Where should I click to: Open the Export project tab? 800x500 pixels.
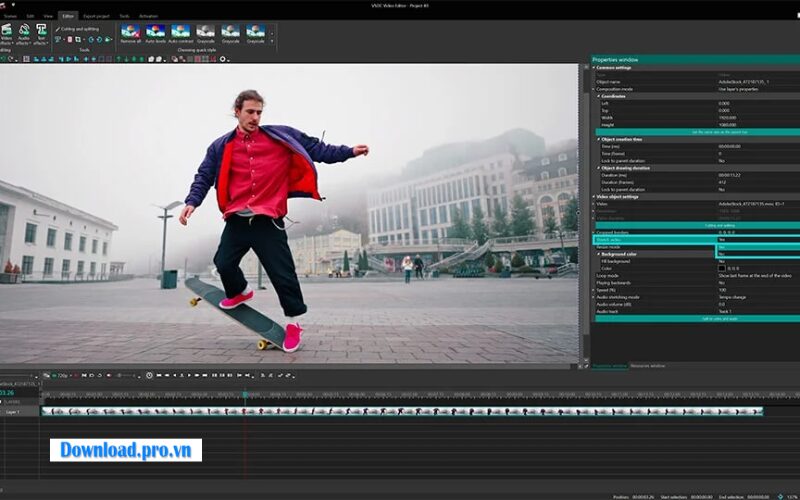[x=96, y=16]
